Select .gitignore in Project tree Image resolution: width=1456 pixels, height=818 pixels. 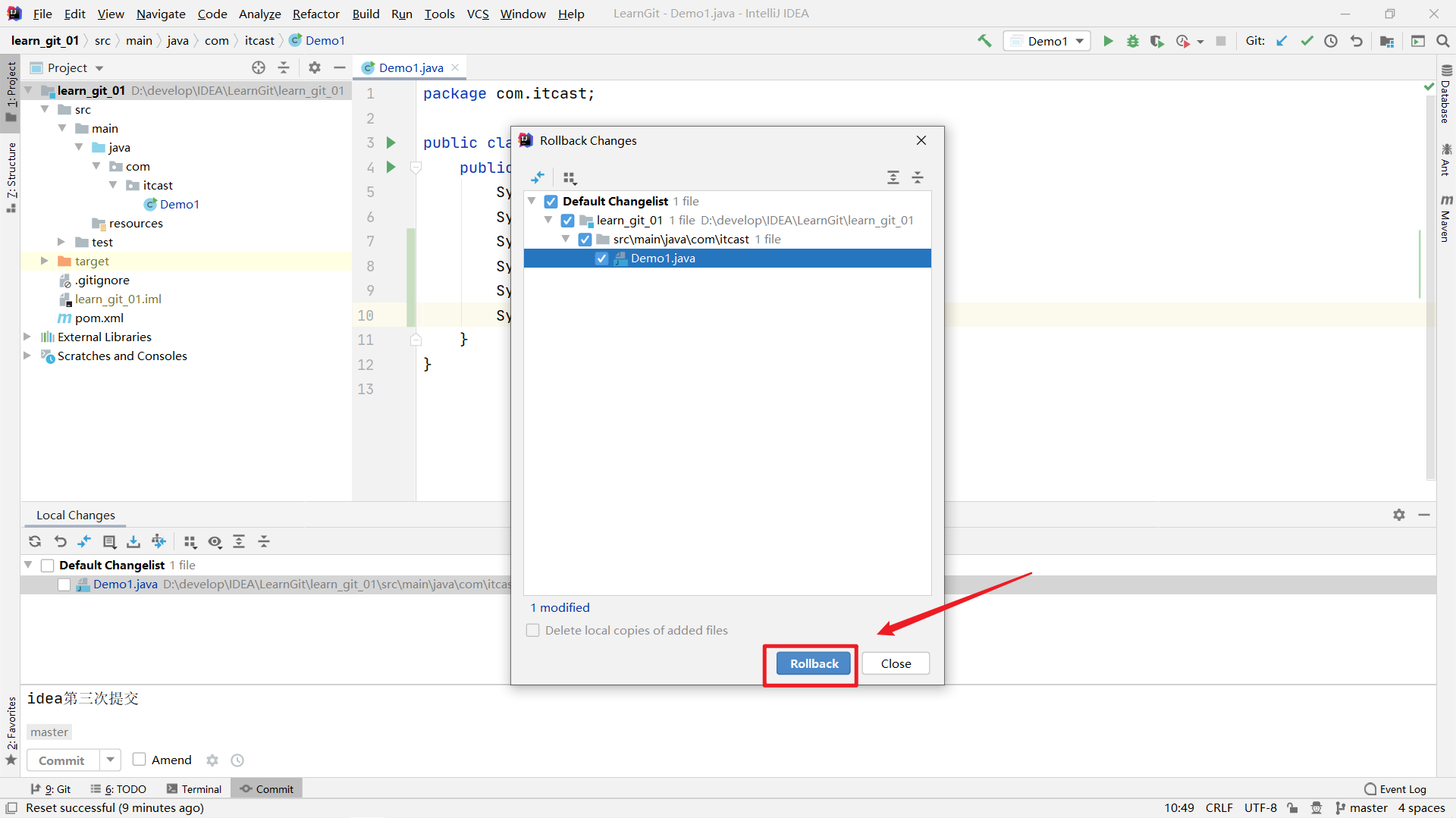[x=102, y=280]
